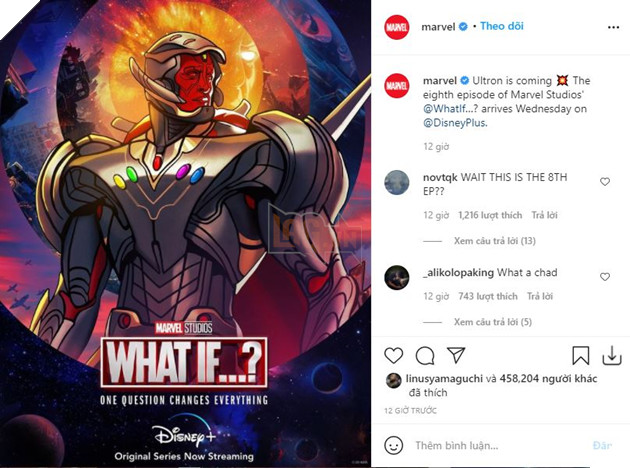This screenshot has width=630, height=468.
Task: Save post with the bookmark icon
Action: coord(581,356)
